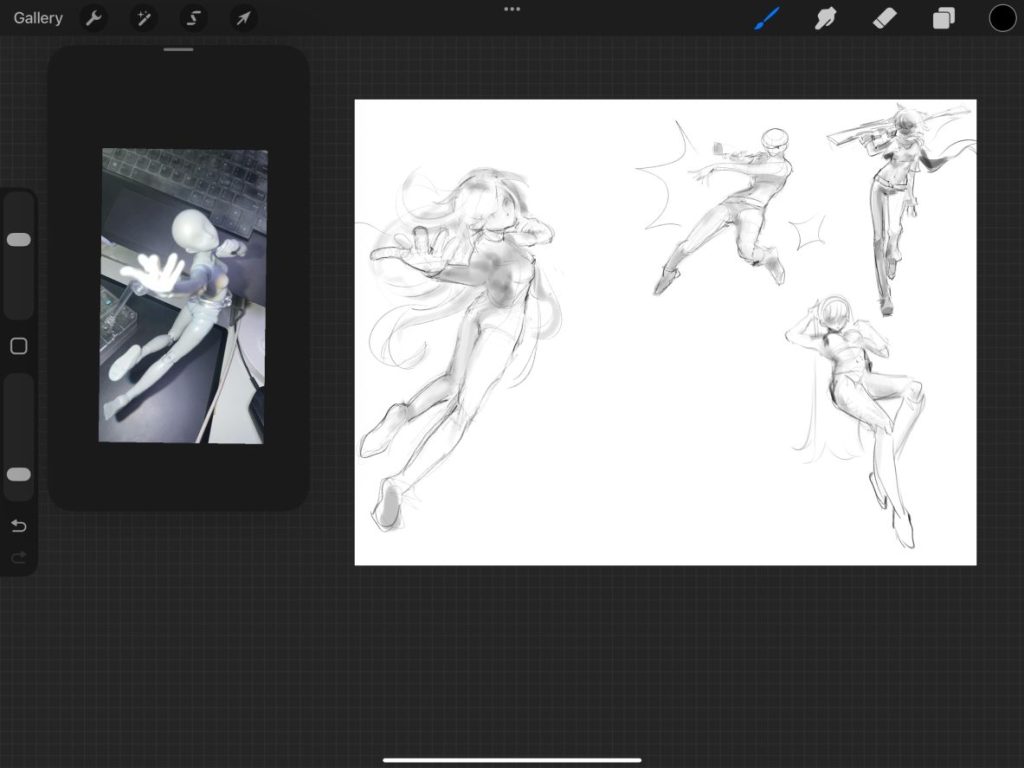Activate the Transform arrow tool
The height and width of the screenshot is (768, 1024).
coord(243,18)
